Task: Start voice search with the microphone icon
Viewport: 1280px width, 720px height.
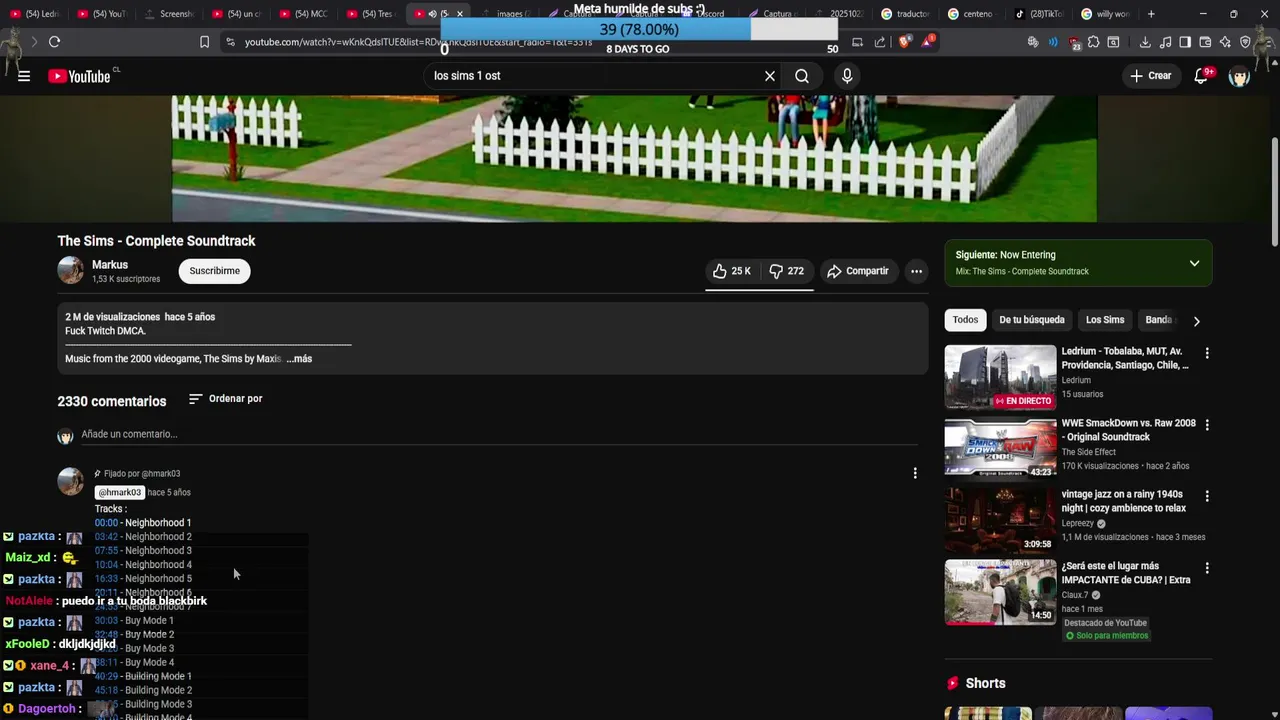Action: (x=847, y=76)
